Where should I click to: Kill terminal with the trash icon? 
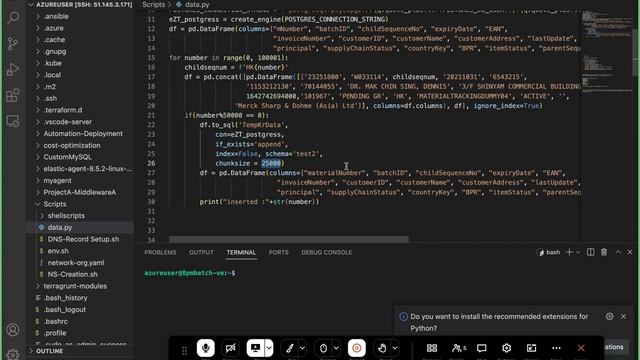point(604,252)
